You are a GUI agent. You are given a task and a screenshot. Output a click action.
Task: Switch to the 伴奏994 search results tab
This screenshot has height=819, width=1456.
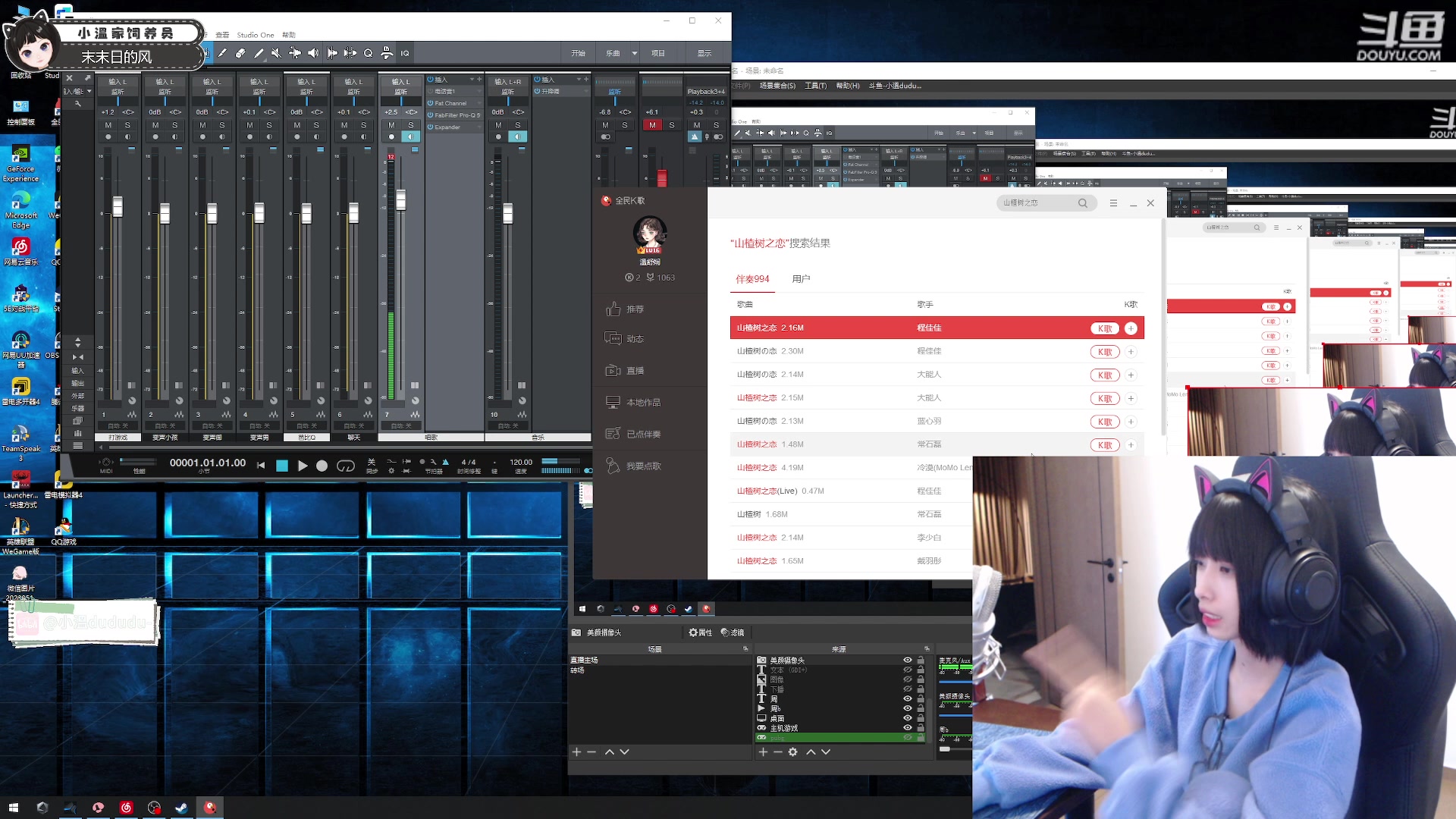click(752, 279)
